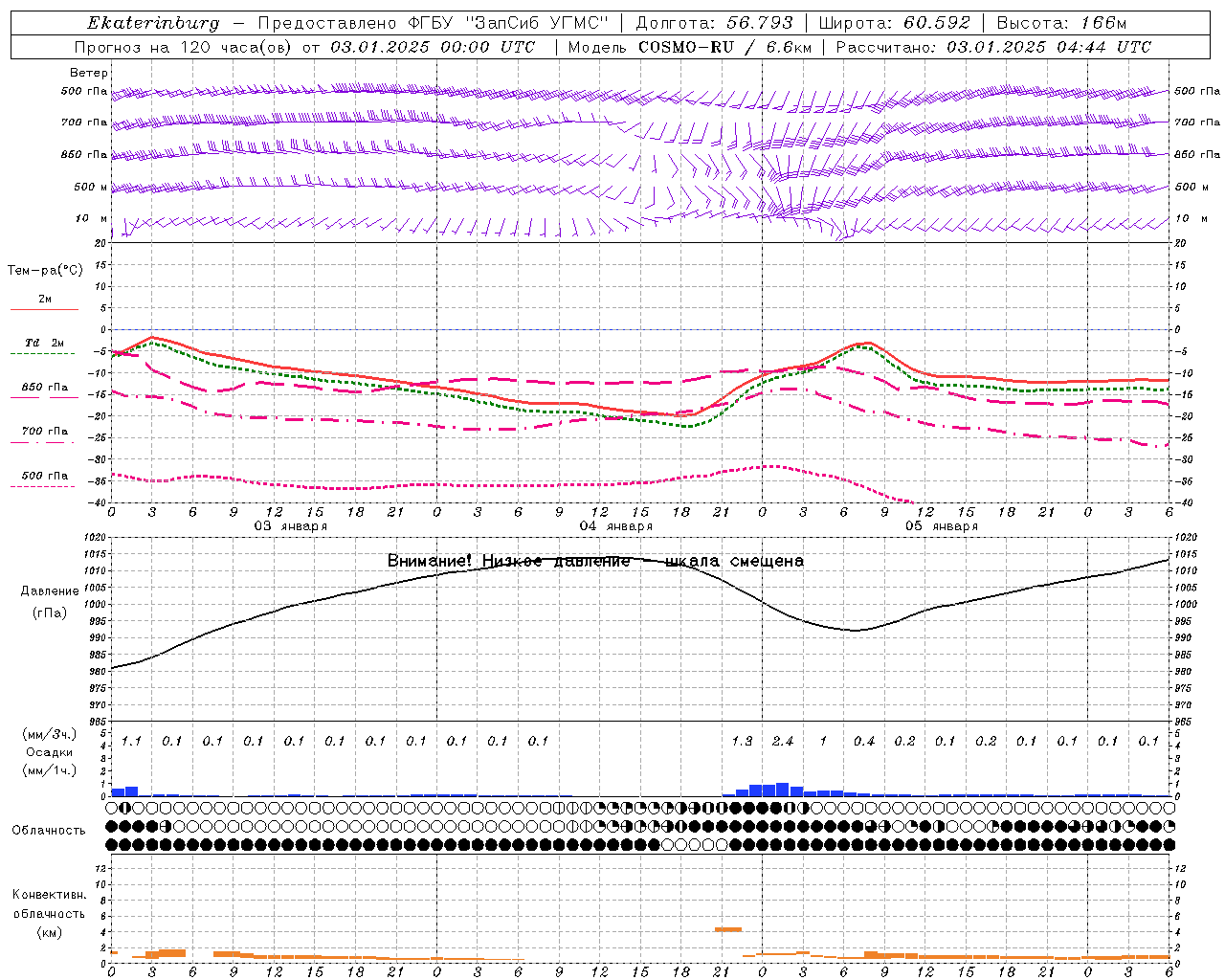The image size is (1225, 980).
Task: Click the (мм/1ч.) precipitation unit label
Action: tap(49, 770)
